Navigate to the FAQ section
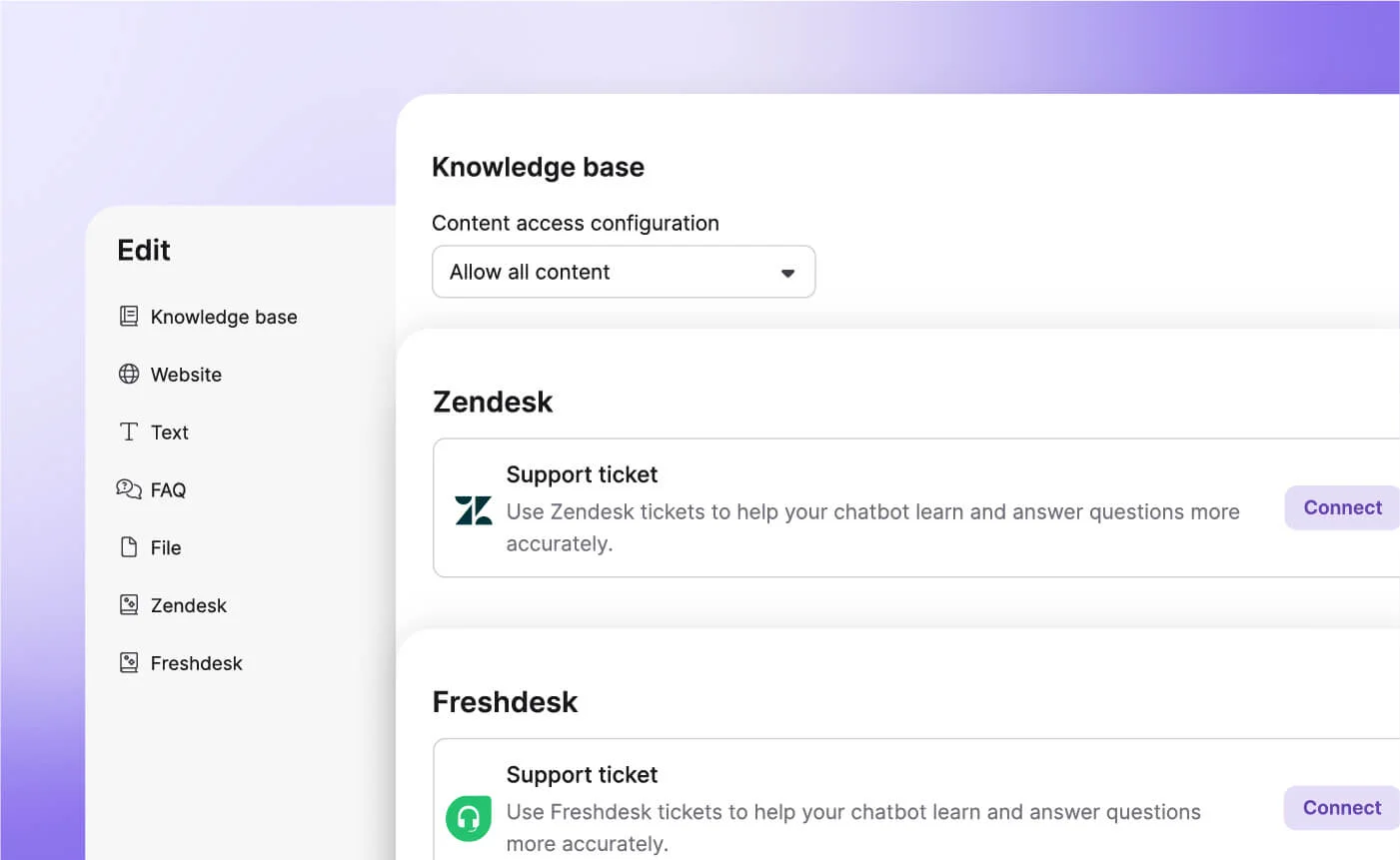 pos(168,489)
